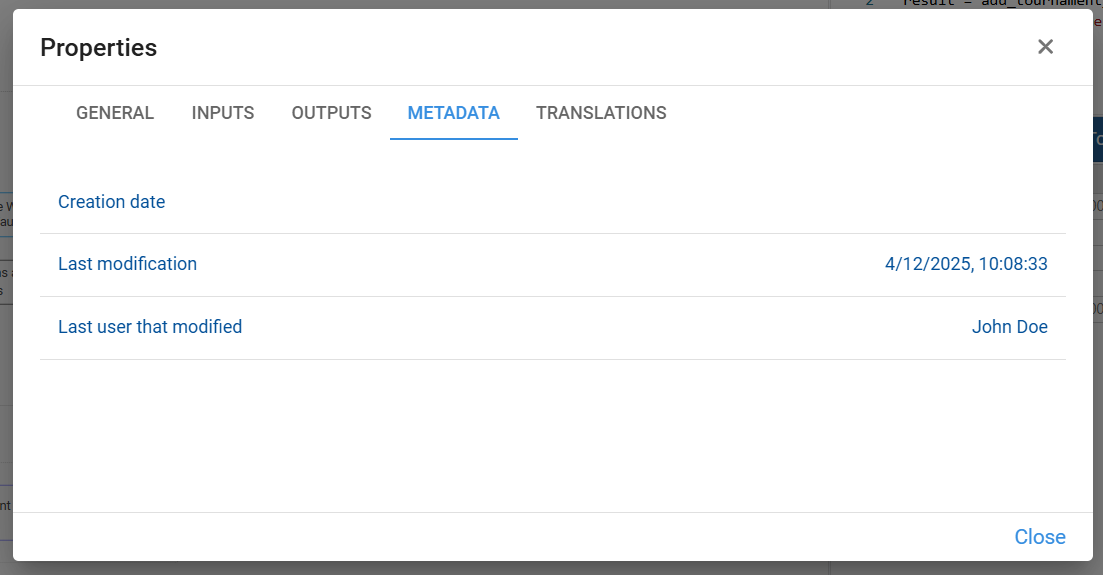Screen dimensions: 1103x575
Task: Select the 4/12/2025, 10:08:33 timestamp value
Action: point(966,264)
